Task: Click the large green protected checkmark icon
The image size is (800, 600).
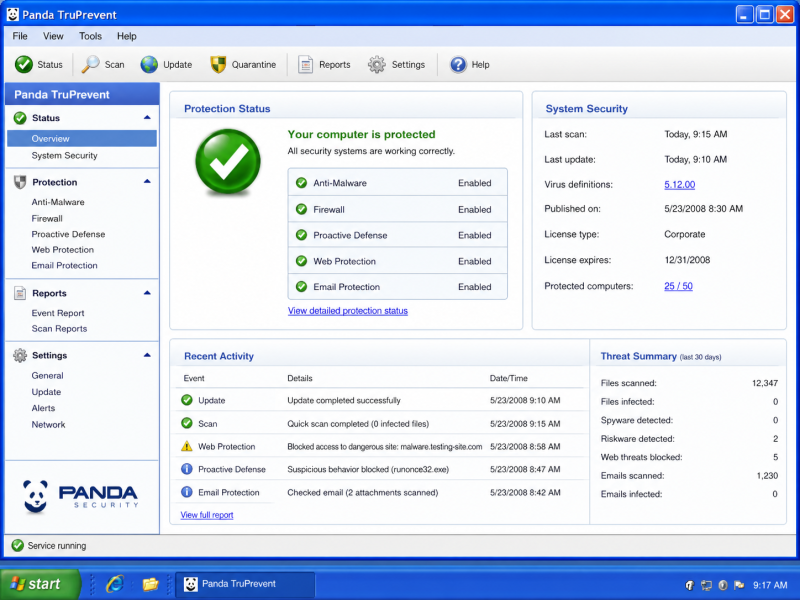Action: (228, 161)
